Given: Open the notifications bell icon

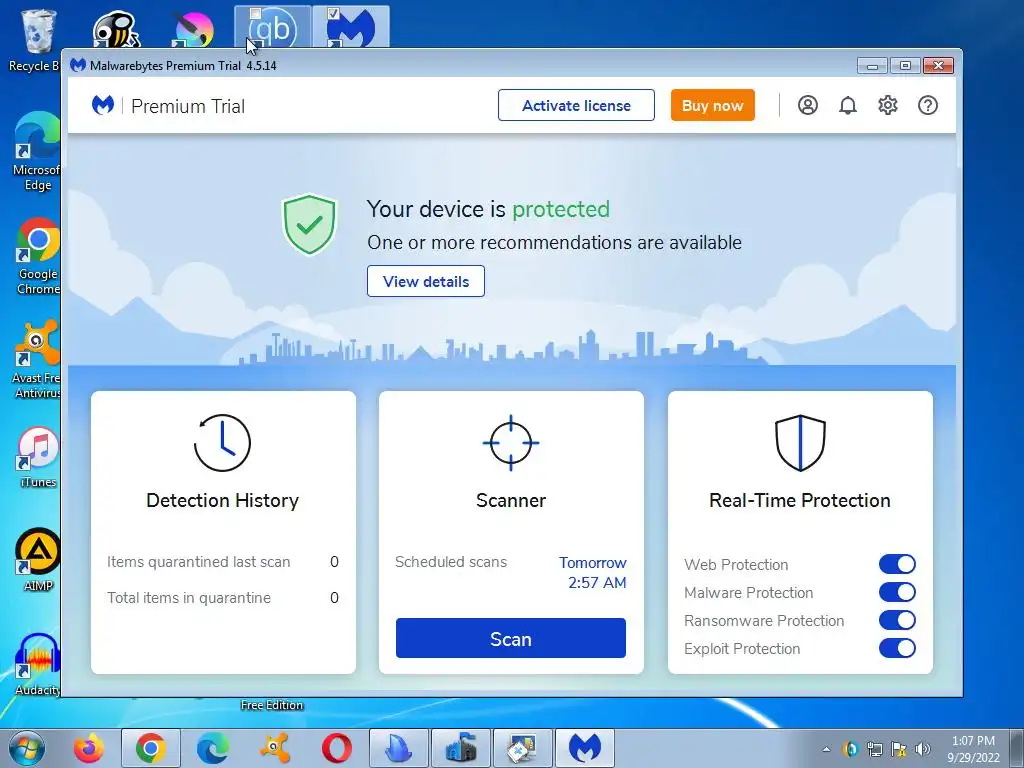Looking at the screenshot, I should (848, 105).
